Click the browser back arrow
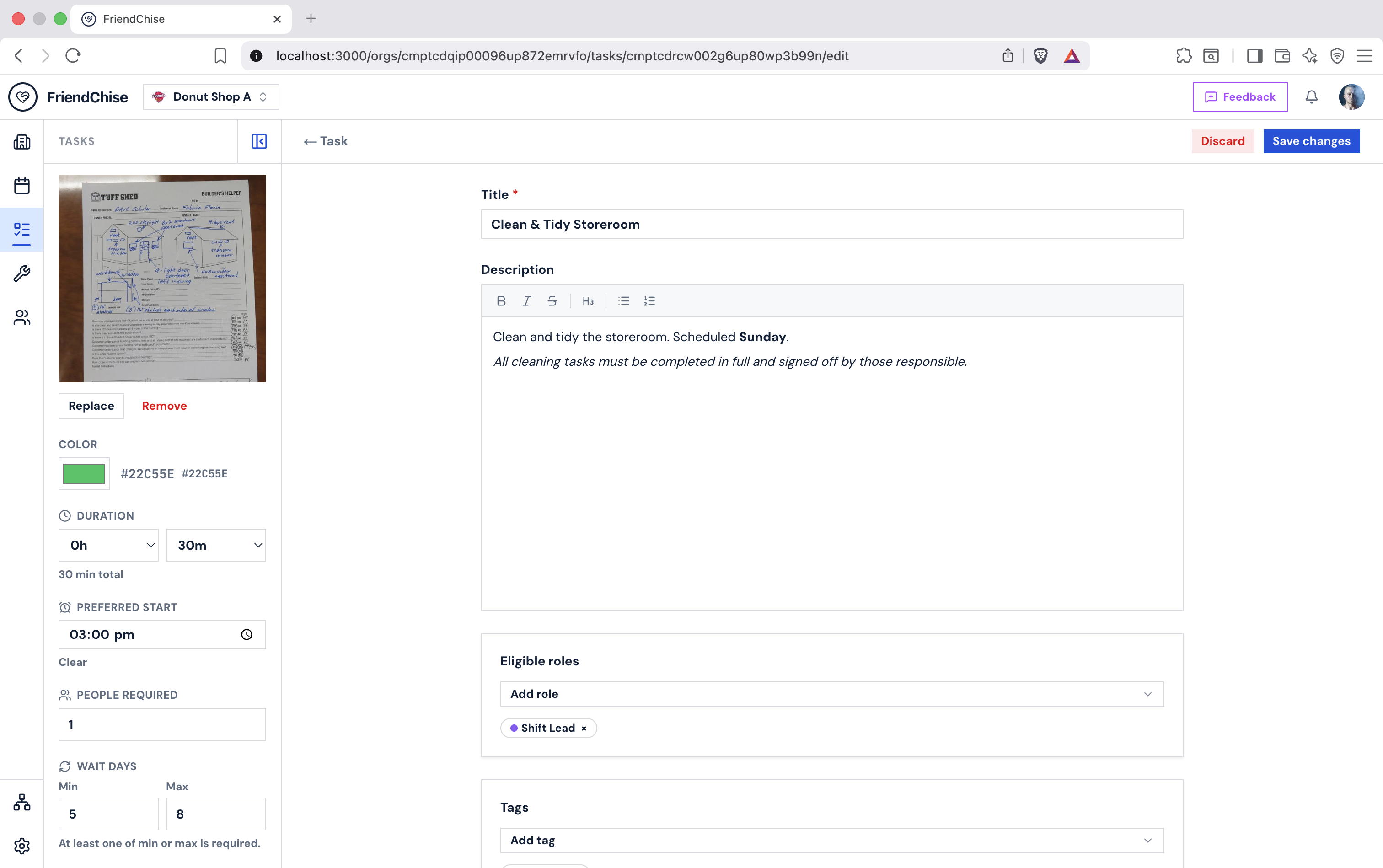1383x868 pixels. tap(19, 56)
